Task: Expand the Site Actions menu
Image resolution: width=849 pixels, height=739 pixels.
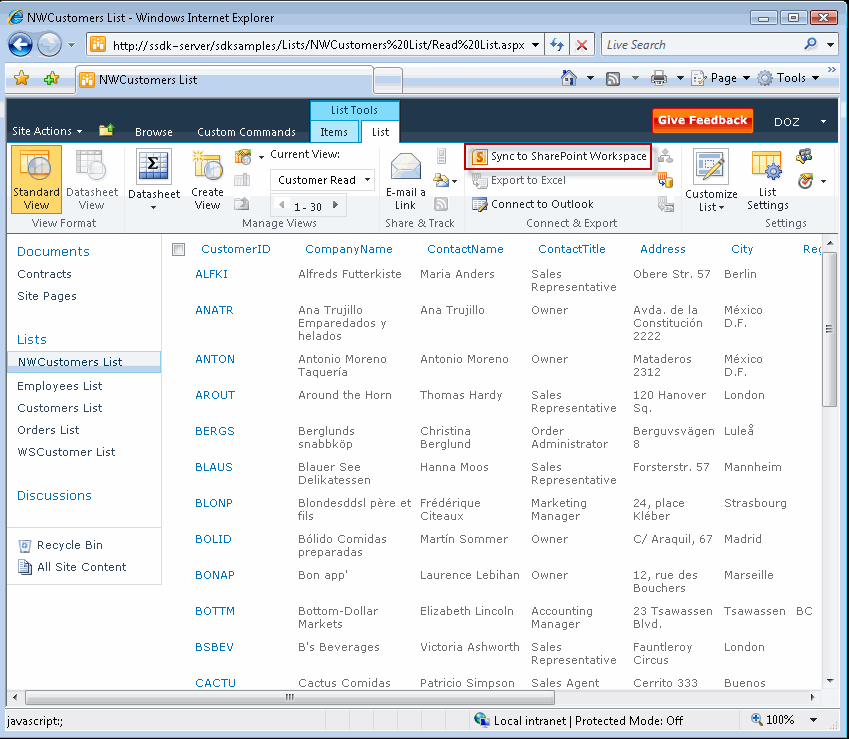Action: [x=47, y=132]
